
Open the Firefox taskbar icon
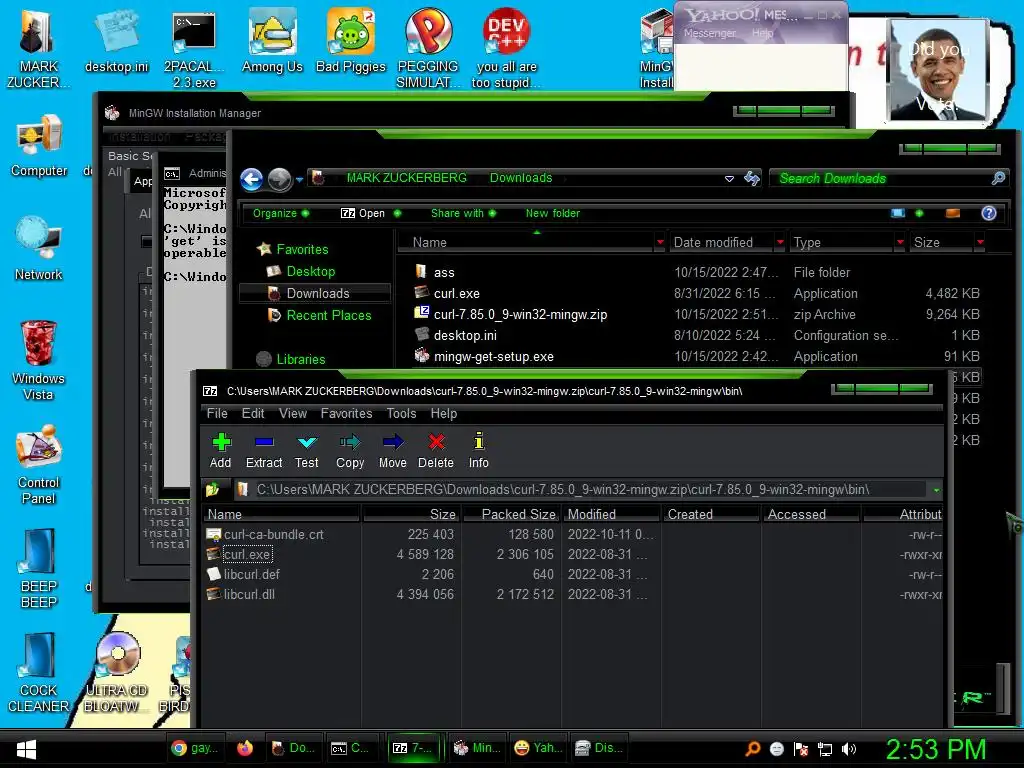(245, 748)
